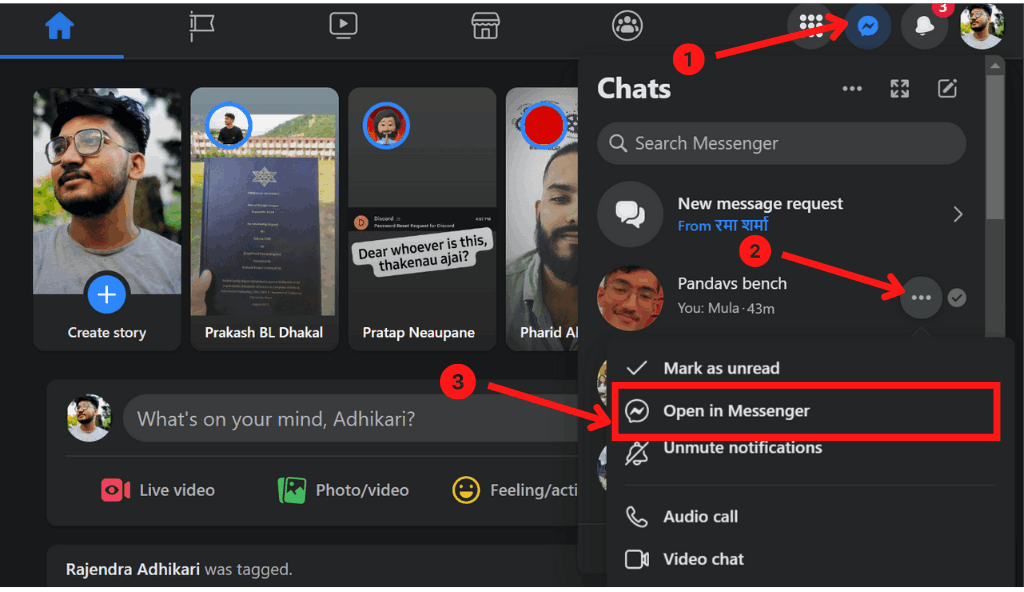
Task: Click scrollbar up arrow in Chats panel
Action: (995, 65)
